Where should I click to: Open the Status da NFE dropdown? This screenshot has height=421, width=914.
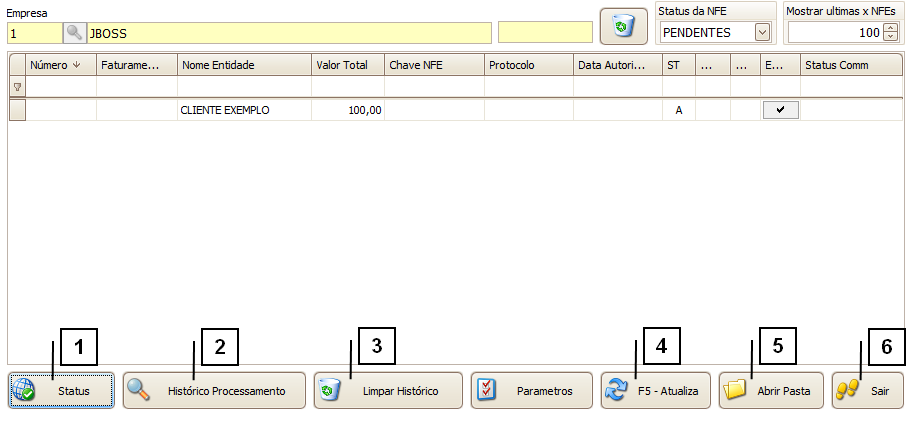coord(763,32)
